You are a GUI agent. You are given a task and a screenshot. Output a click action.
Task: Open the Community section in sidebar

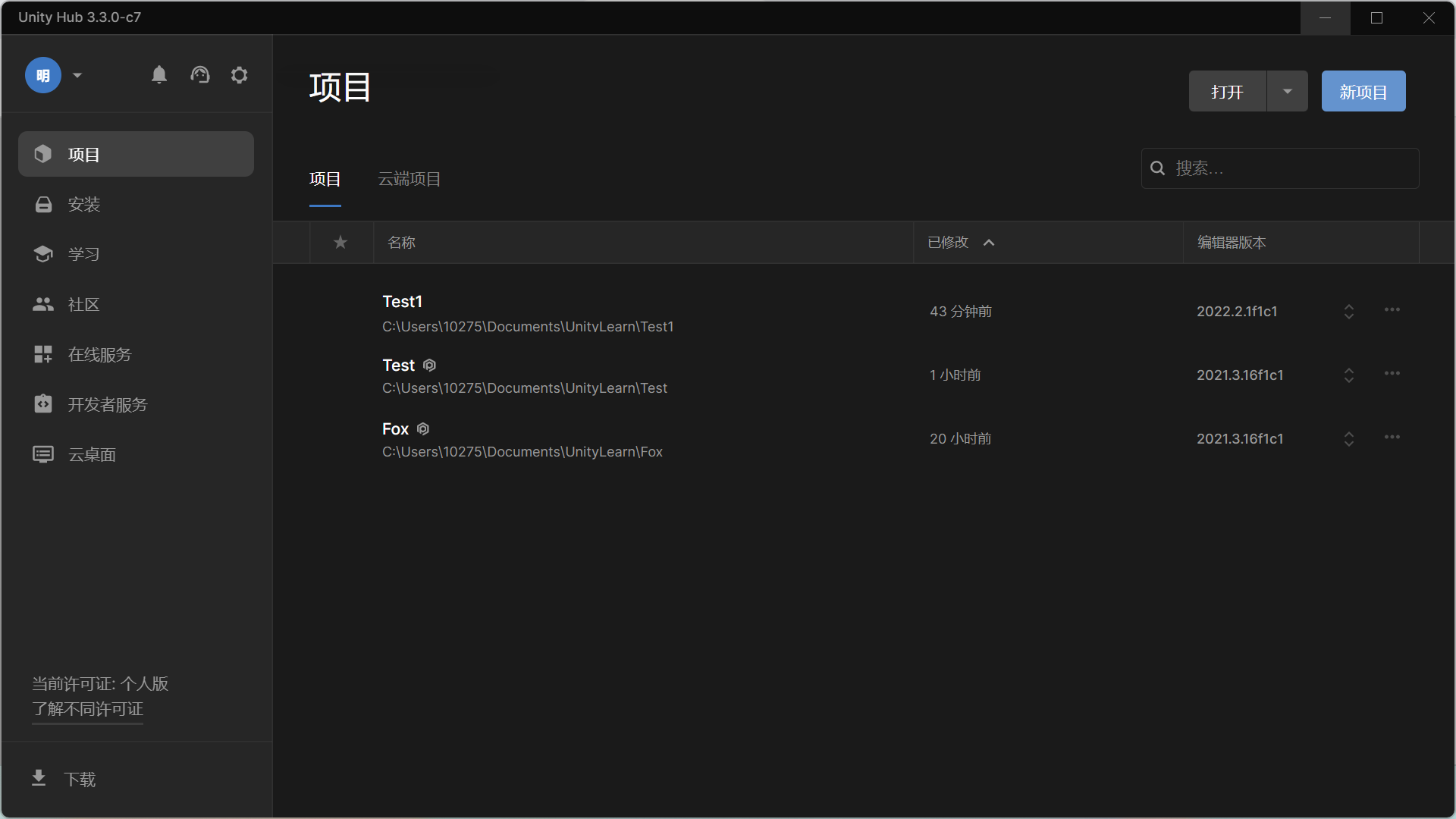coord(83,305)
